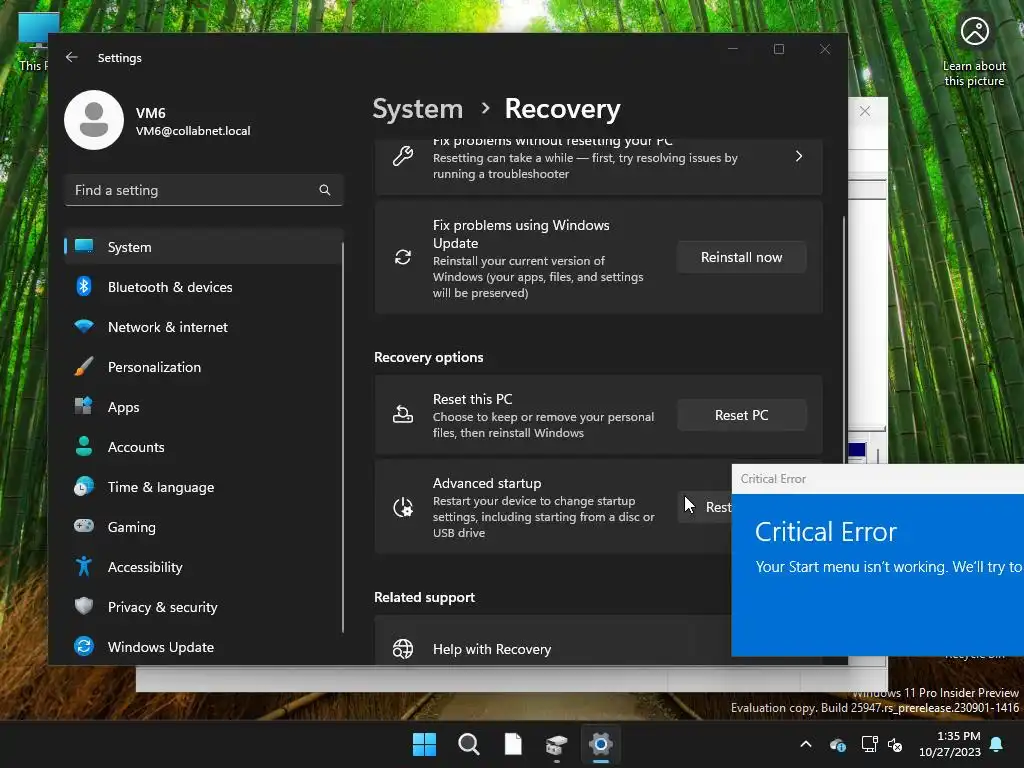Click VM6@collabnet.local email text

coord(193,131)
